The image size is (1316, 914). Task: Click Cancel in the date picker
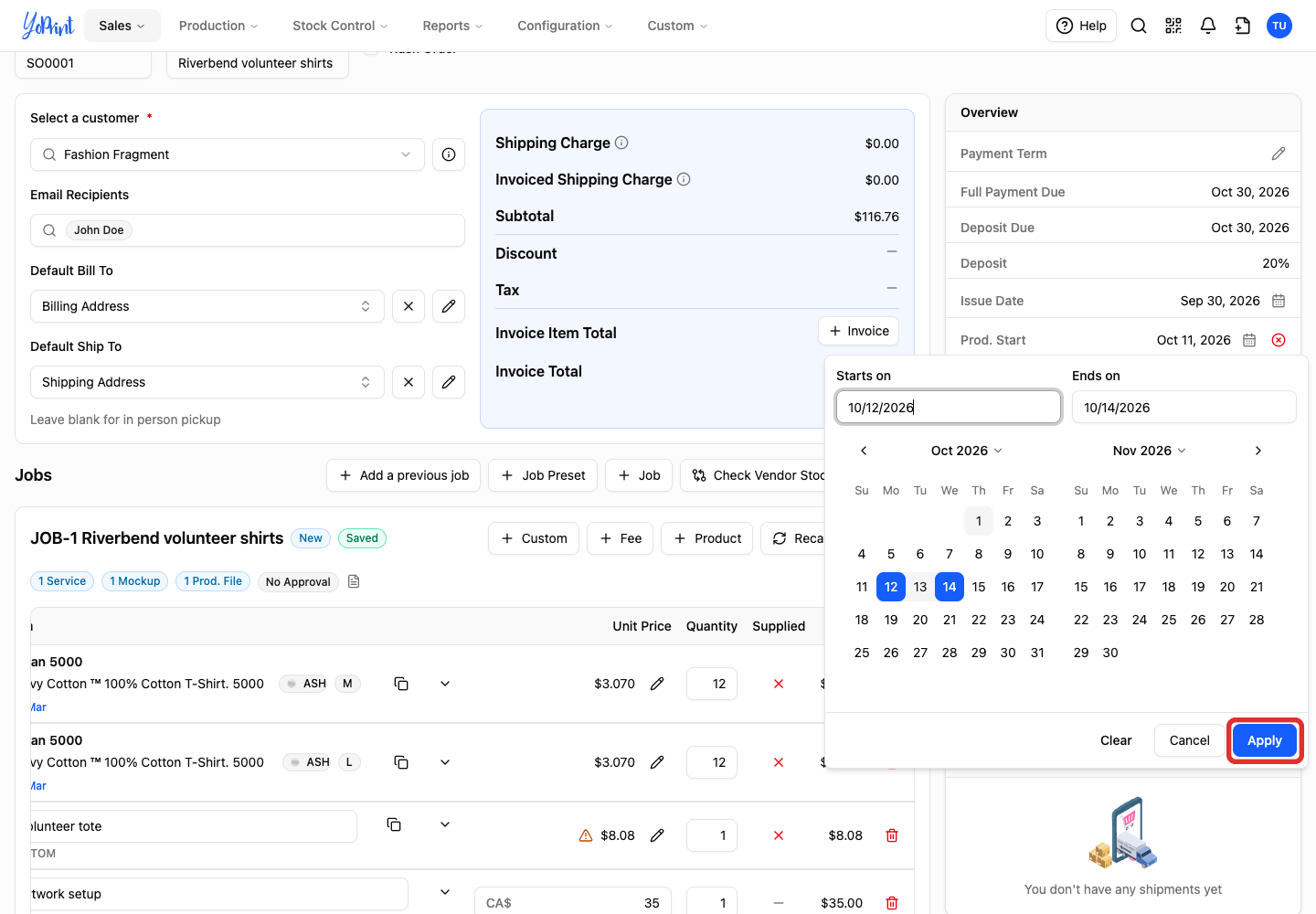pyautogui.click(x=1189, y=740)
